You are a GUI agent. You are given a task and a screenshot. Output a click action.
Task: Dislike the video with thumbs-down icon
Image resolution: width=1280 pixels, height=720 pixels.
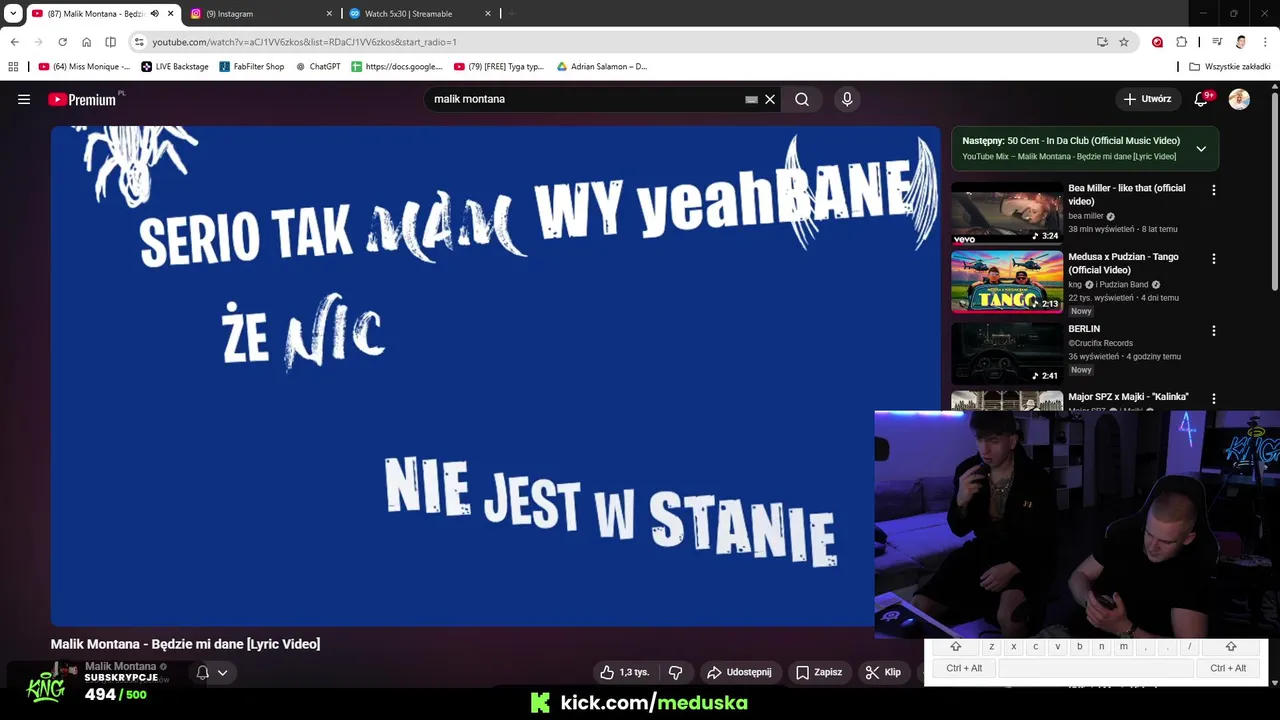tap(675, 672)
